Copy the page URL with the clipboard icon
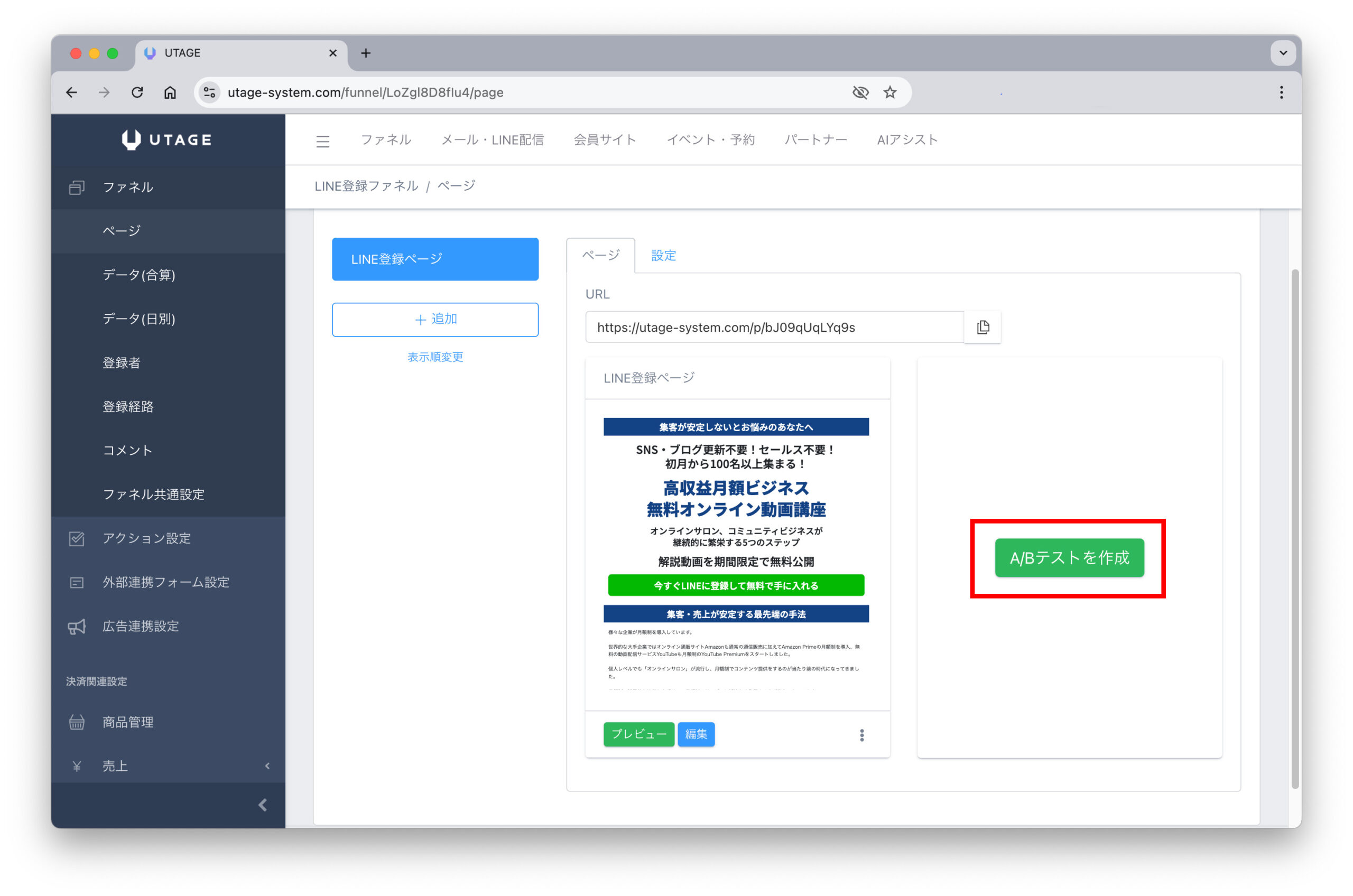 pos(983,328)
